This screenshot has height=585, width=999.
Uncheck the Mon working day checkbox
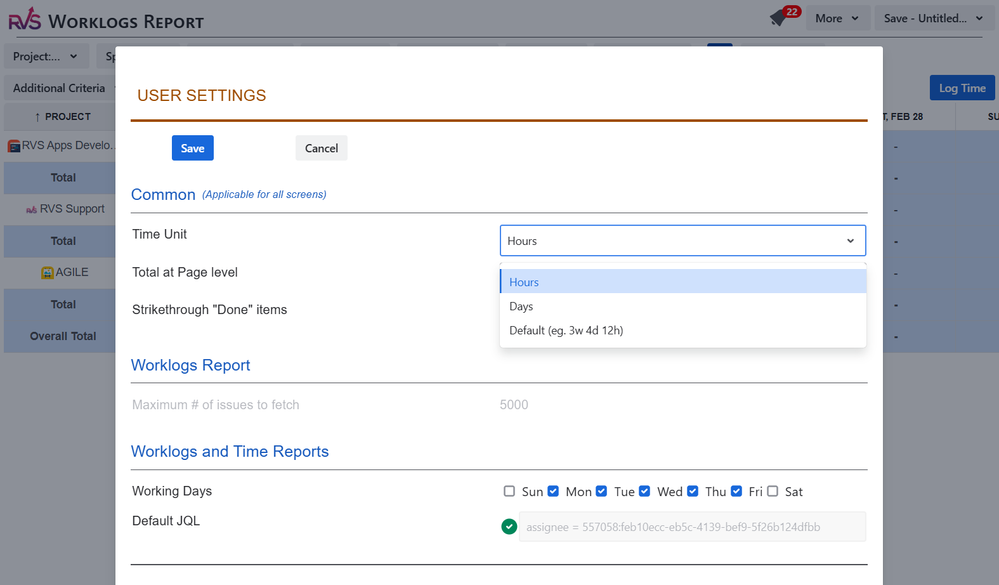click(x=553, y=491)
